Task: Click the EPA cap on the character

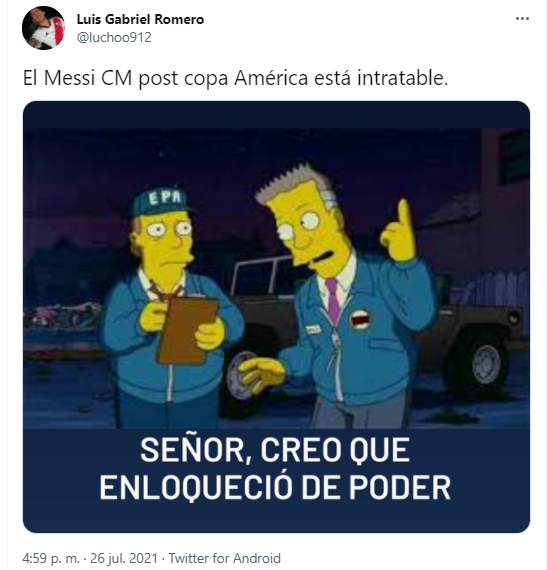Action: [160, 202]
